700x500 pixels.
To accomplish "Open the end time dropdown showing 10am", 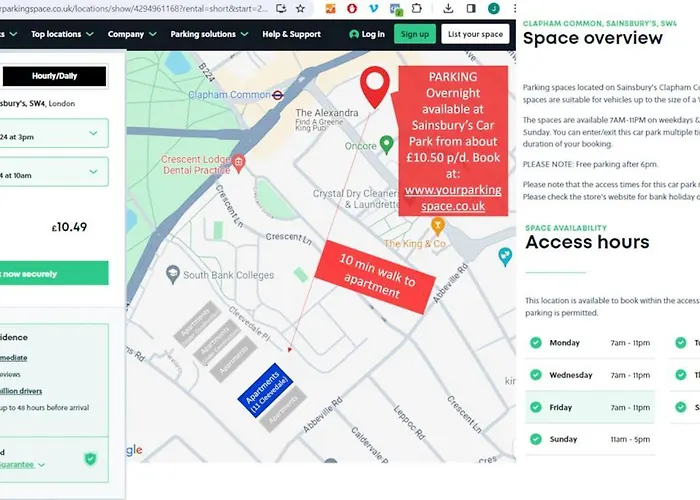I will click(x=54, y=171).
